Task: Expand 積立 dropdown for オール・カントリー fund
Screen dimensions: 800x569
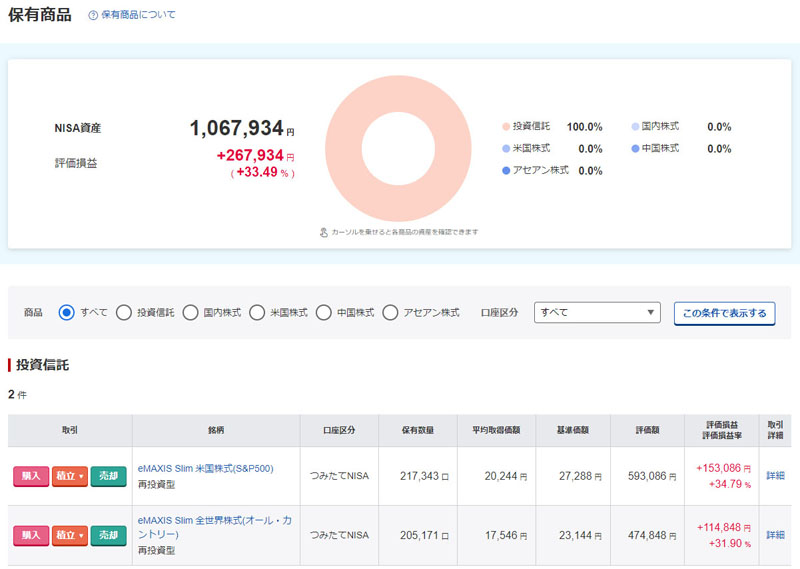Action: point(70,536)
